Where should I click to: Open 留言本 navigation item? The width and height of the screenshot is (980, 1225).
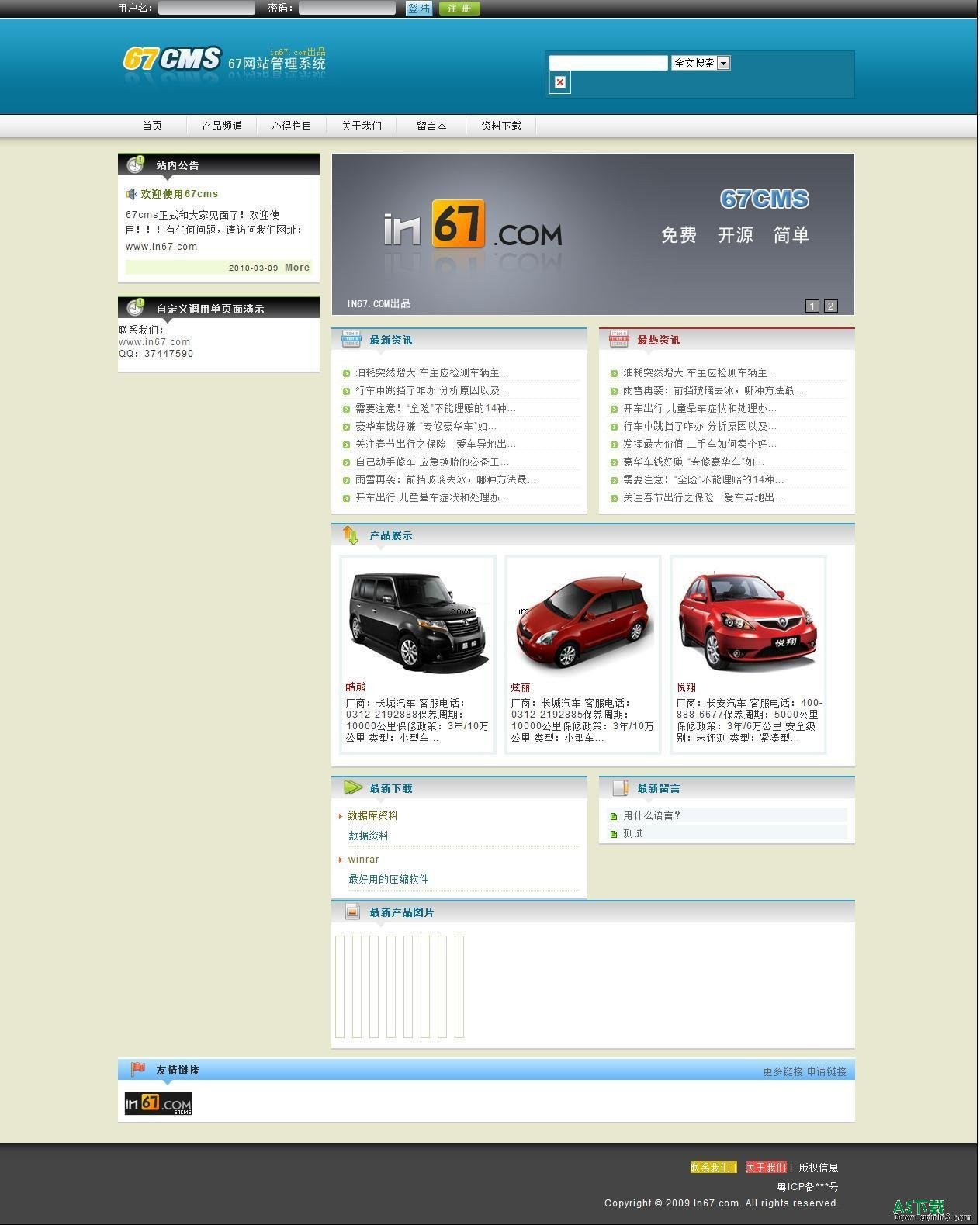(x=431, y=126)
